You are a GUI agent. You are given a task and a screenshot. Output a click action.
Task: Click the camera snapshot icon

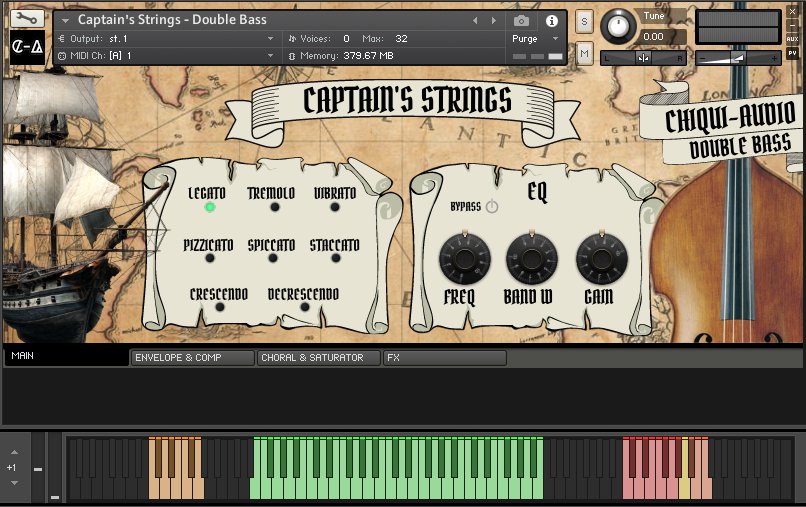tap(521, 20)
